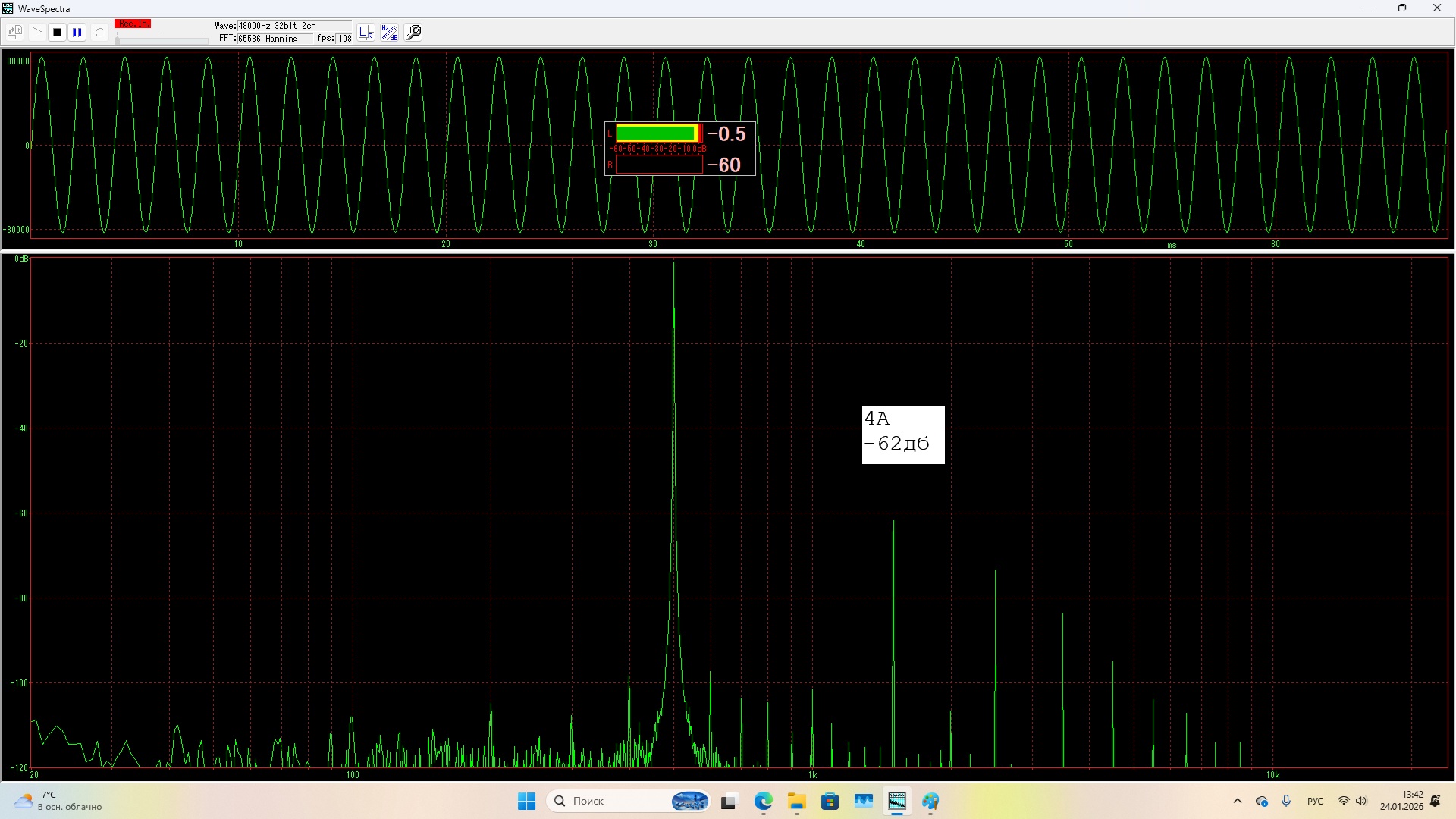Image resolution: width=1456 pixels, height=819 pixels.
Task: Click the Stop recording button
Action: (57, 33)
